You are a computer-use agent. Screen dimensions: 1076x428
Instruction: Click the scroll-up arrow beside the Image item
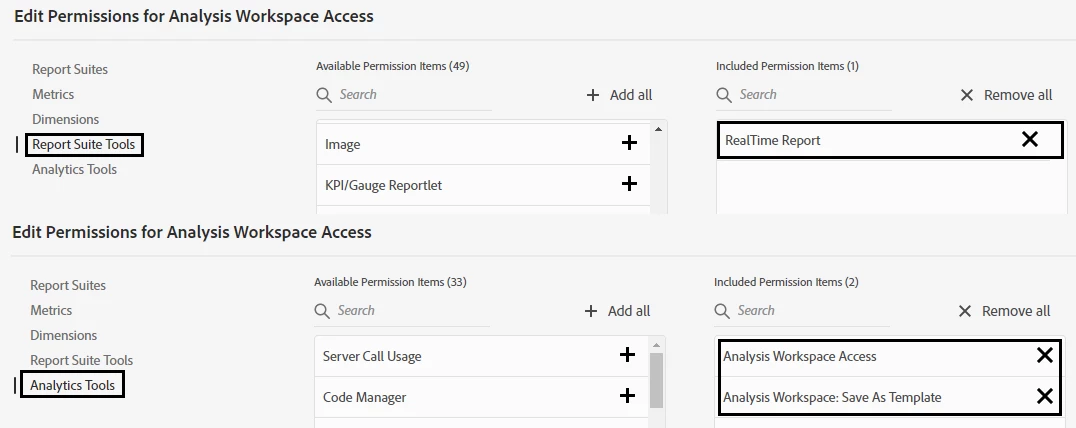pos(659,129)
